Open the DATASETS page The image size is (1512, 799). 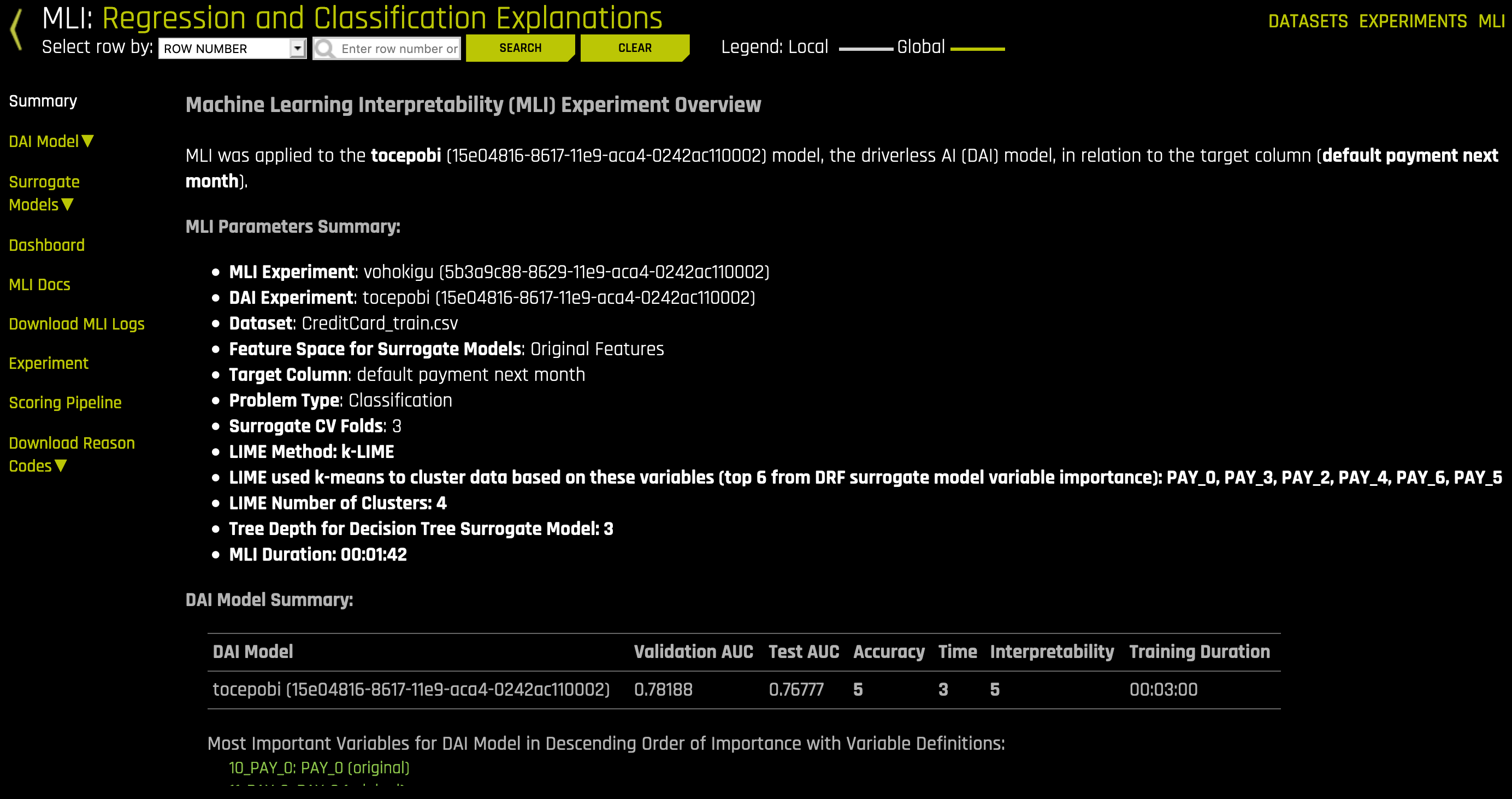(x=1308, y=20)
